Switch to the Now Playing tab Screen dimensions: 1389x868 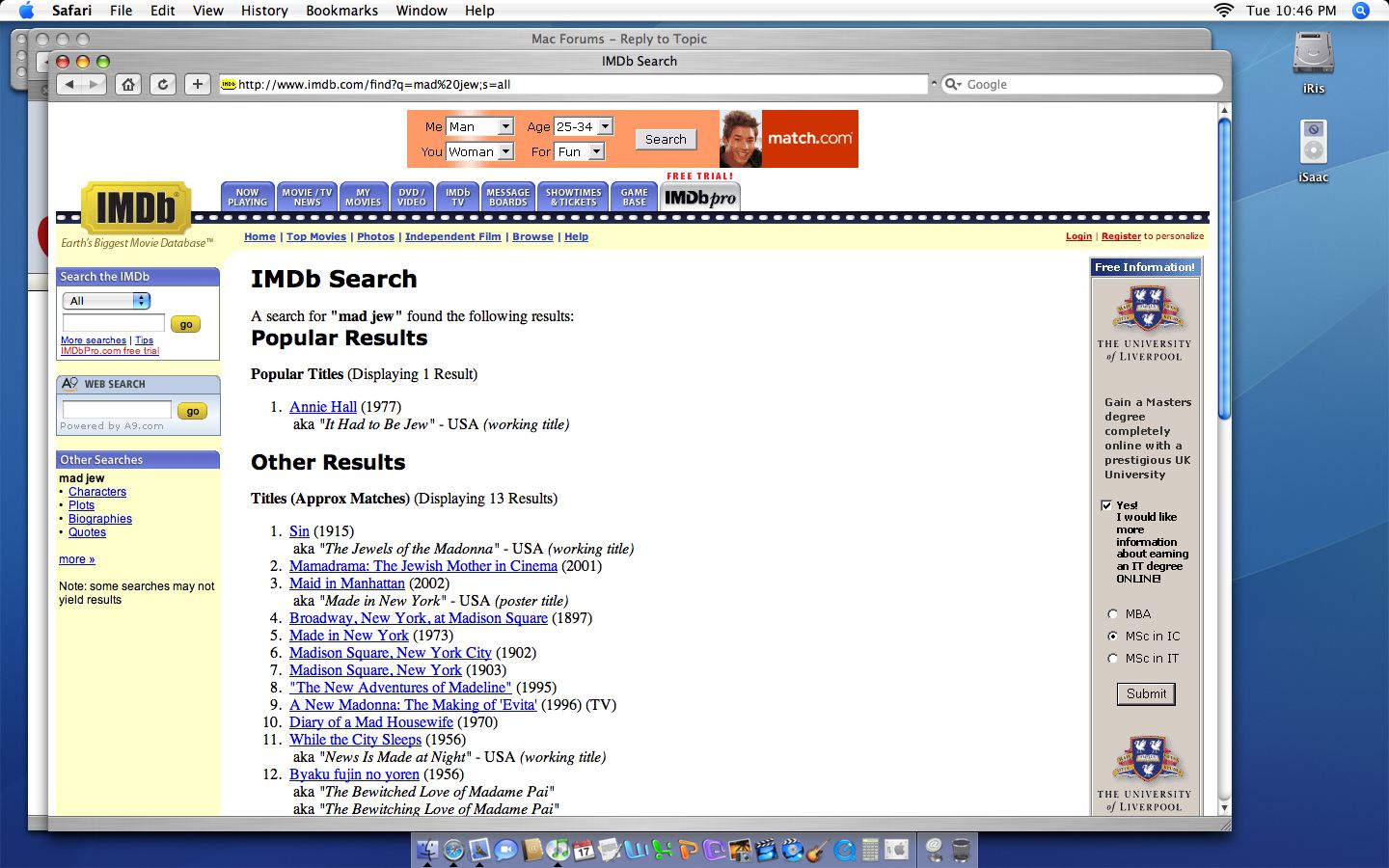pyautogui.click(x=248, y=197)
